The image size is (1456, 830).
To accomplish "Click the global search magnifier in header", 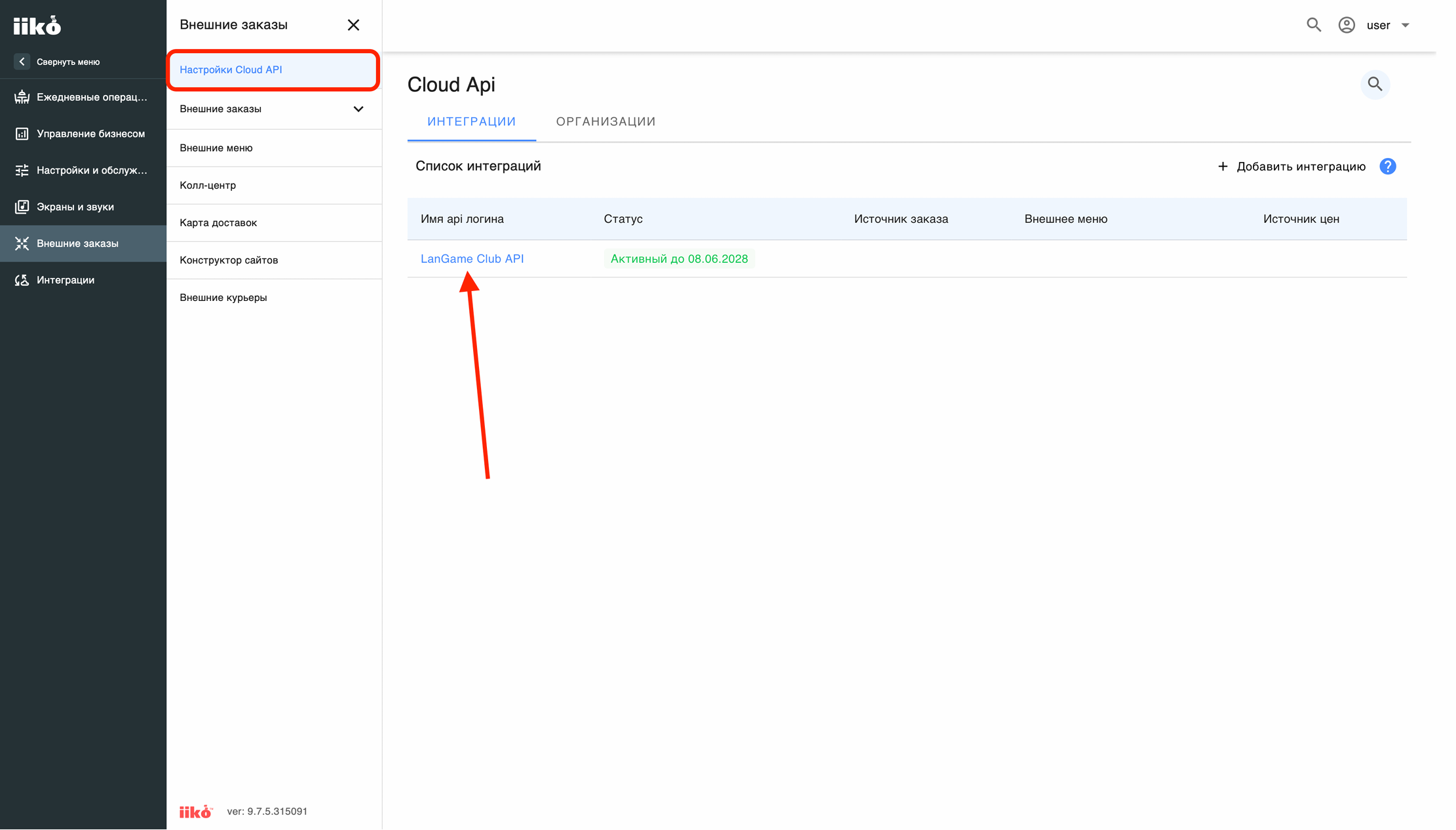I will [x=1313, y=25].
